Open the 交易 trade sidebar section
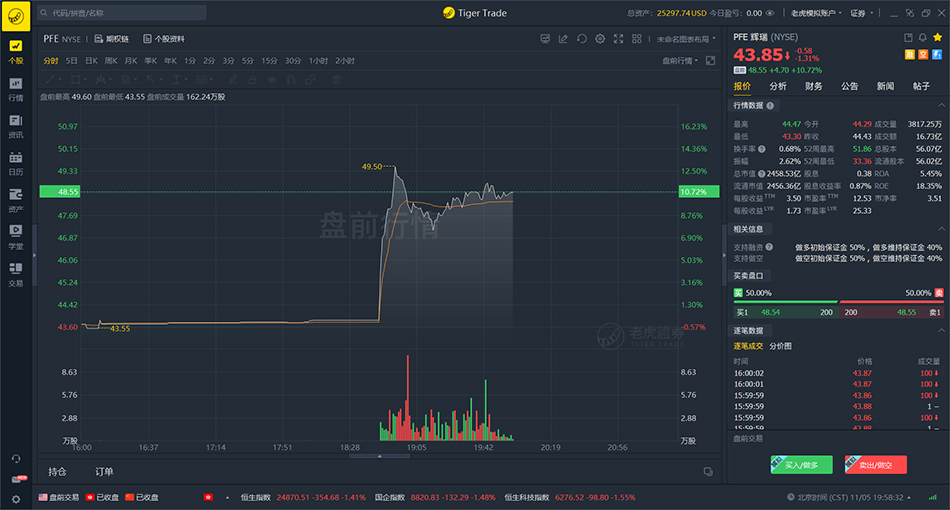Viewport: 950px width, 510px height. point(16,274)
